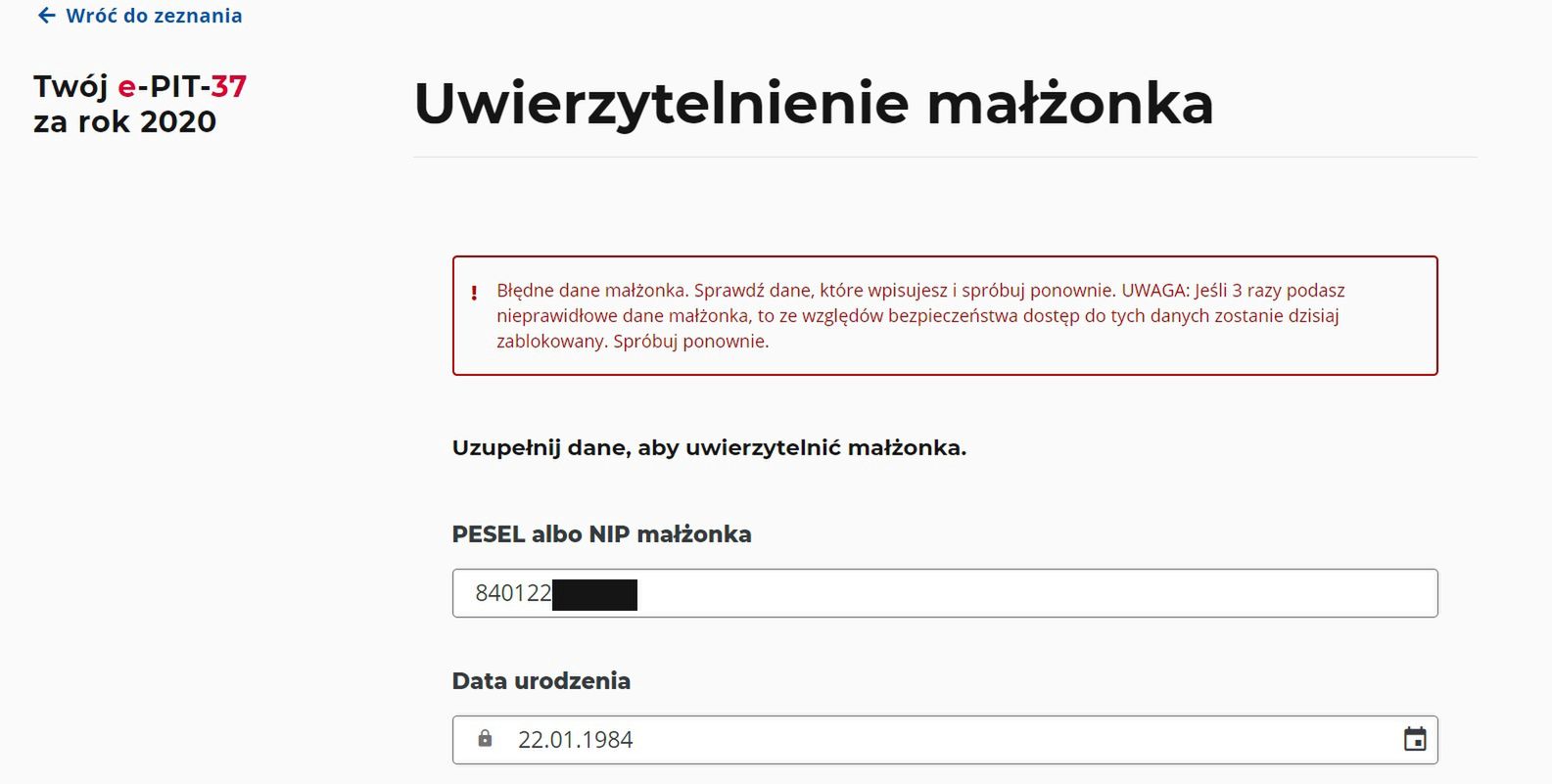Click the padlock icon in the Data urodzenia field
Viewport: 1552px width, 784px height.
click(487, 739)
